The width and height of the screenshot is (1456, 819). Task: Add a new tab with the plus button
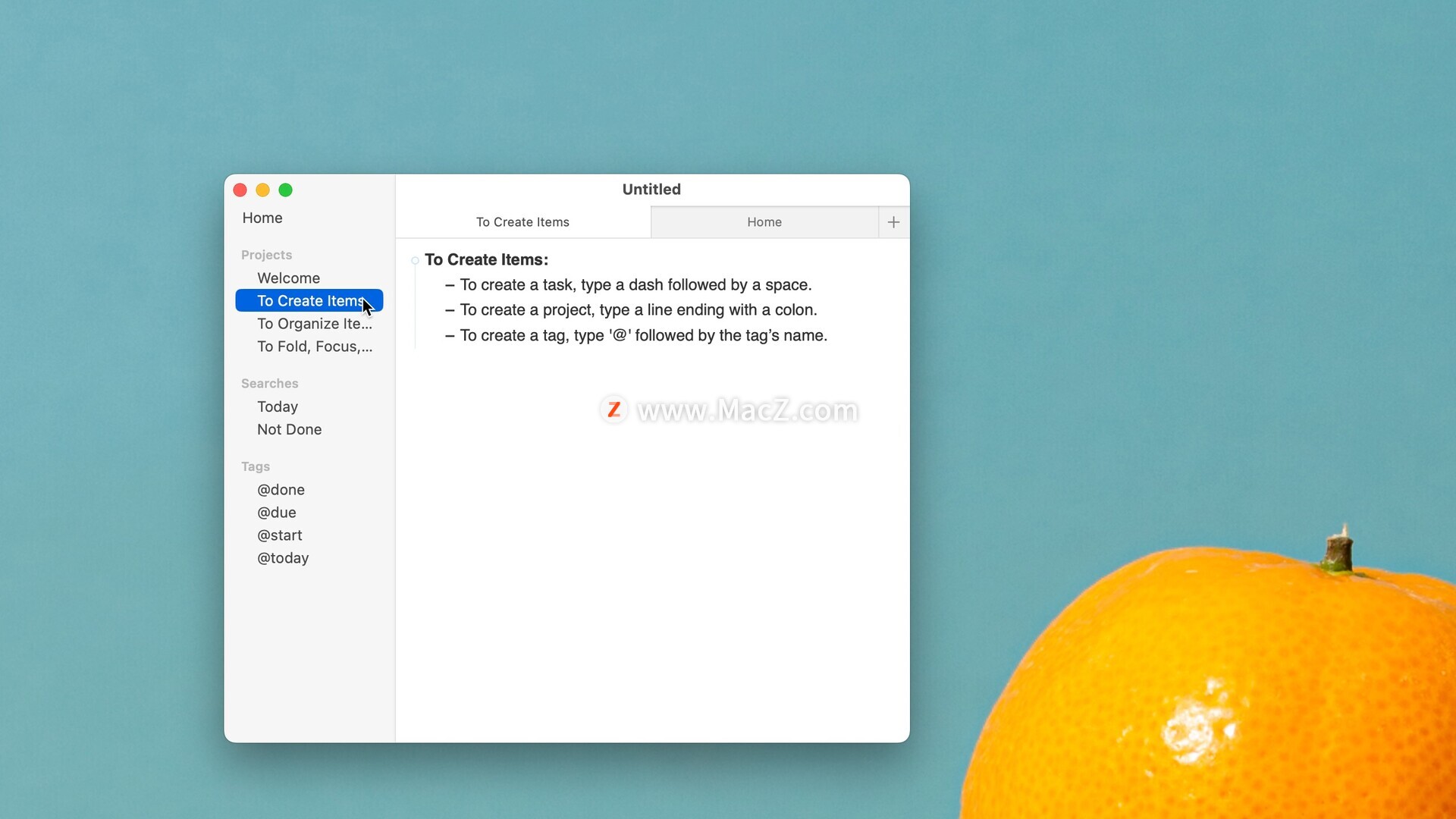coord(894,222)
